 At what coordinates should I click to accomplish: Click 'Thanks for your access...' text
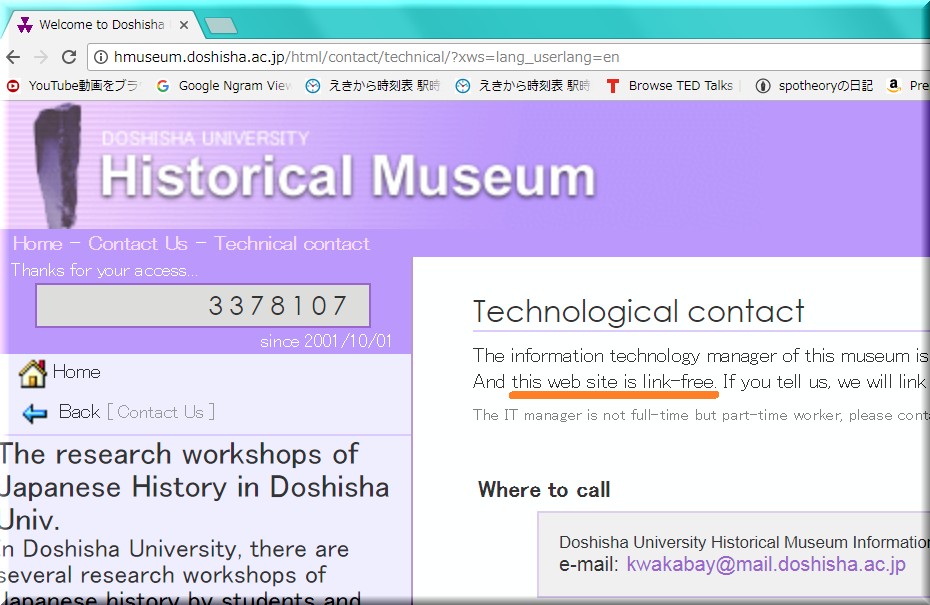click(x=104, y=270)
